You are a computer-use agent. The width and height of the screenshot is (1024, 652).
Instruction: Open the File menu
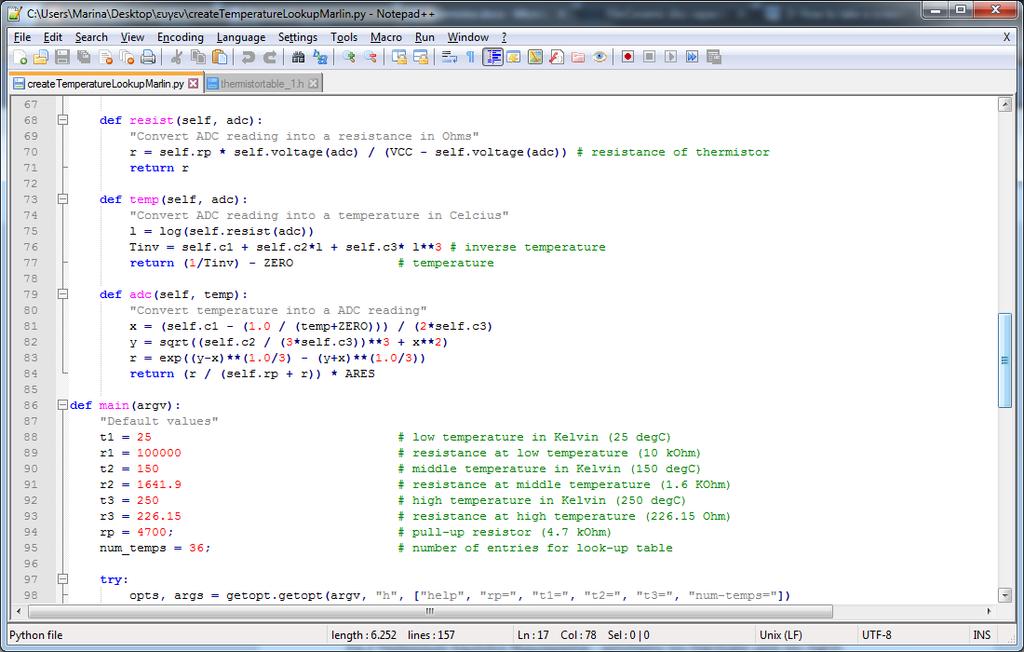22,37
